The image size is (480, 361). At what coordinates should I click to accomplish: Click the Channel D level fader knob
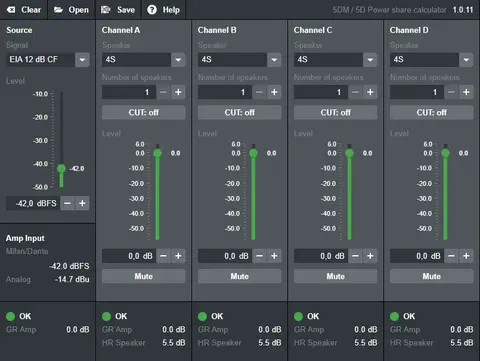pos(445,153)
